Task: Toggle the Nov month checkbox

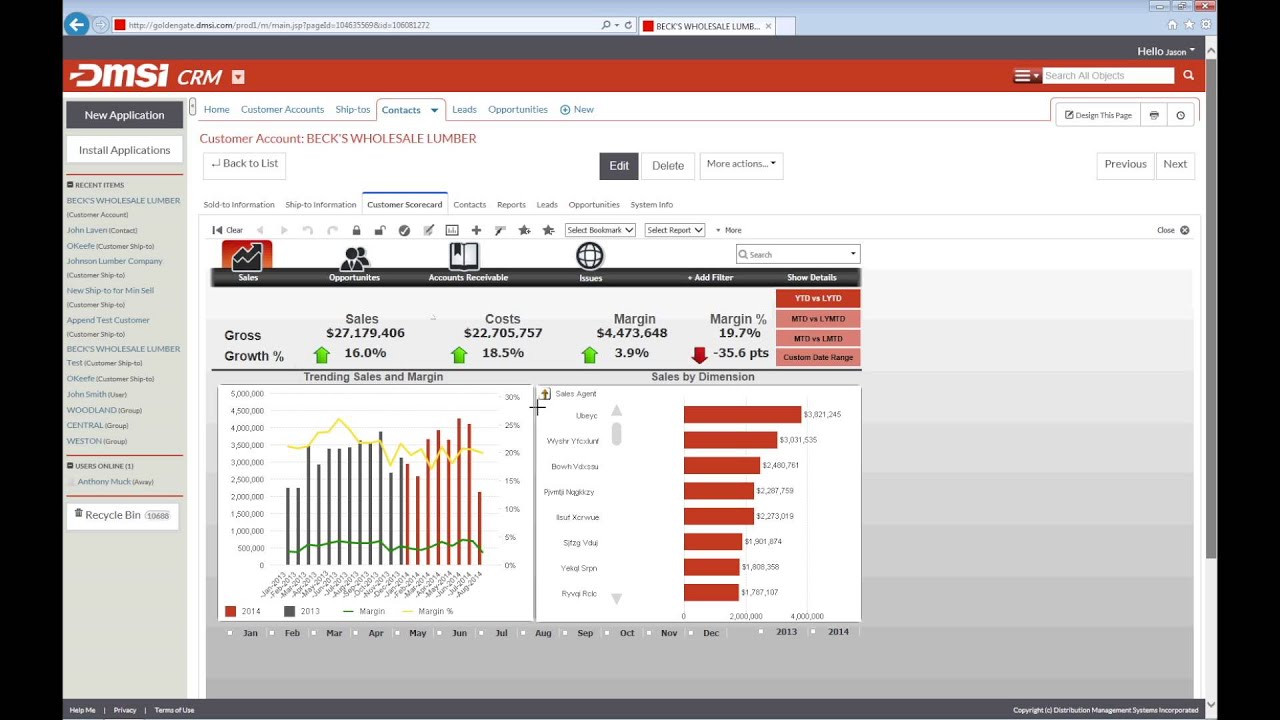Action: click(650, 633)
